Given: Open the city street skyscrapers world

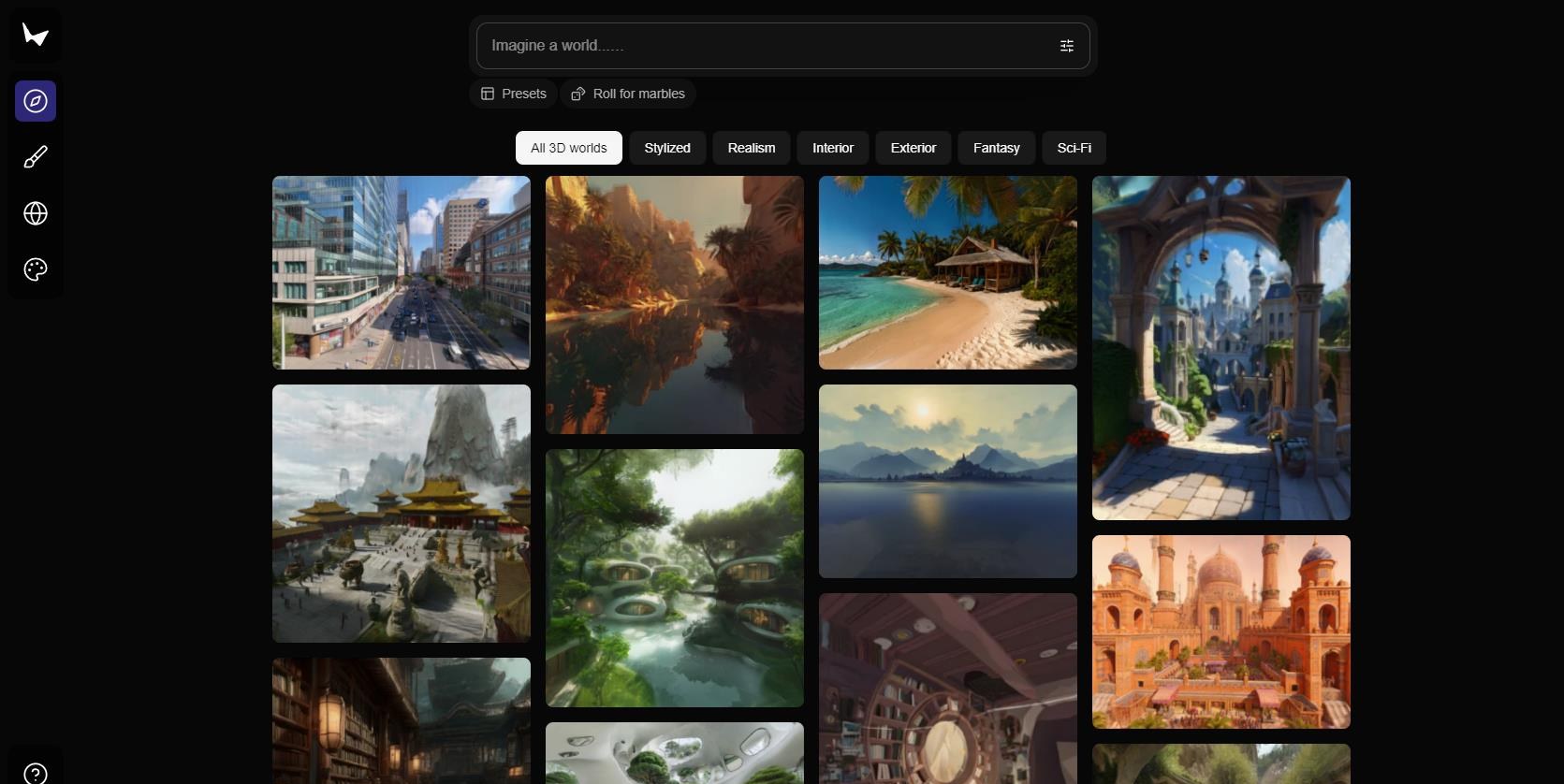Looking at the screenshot, I should point(402,272).
